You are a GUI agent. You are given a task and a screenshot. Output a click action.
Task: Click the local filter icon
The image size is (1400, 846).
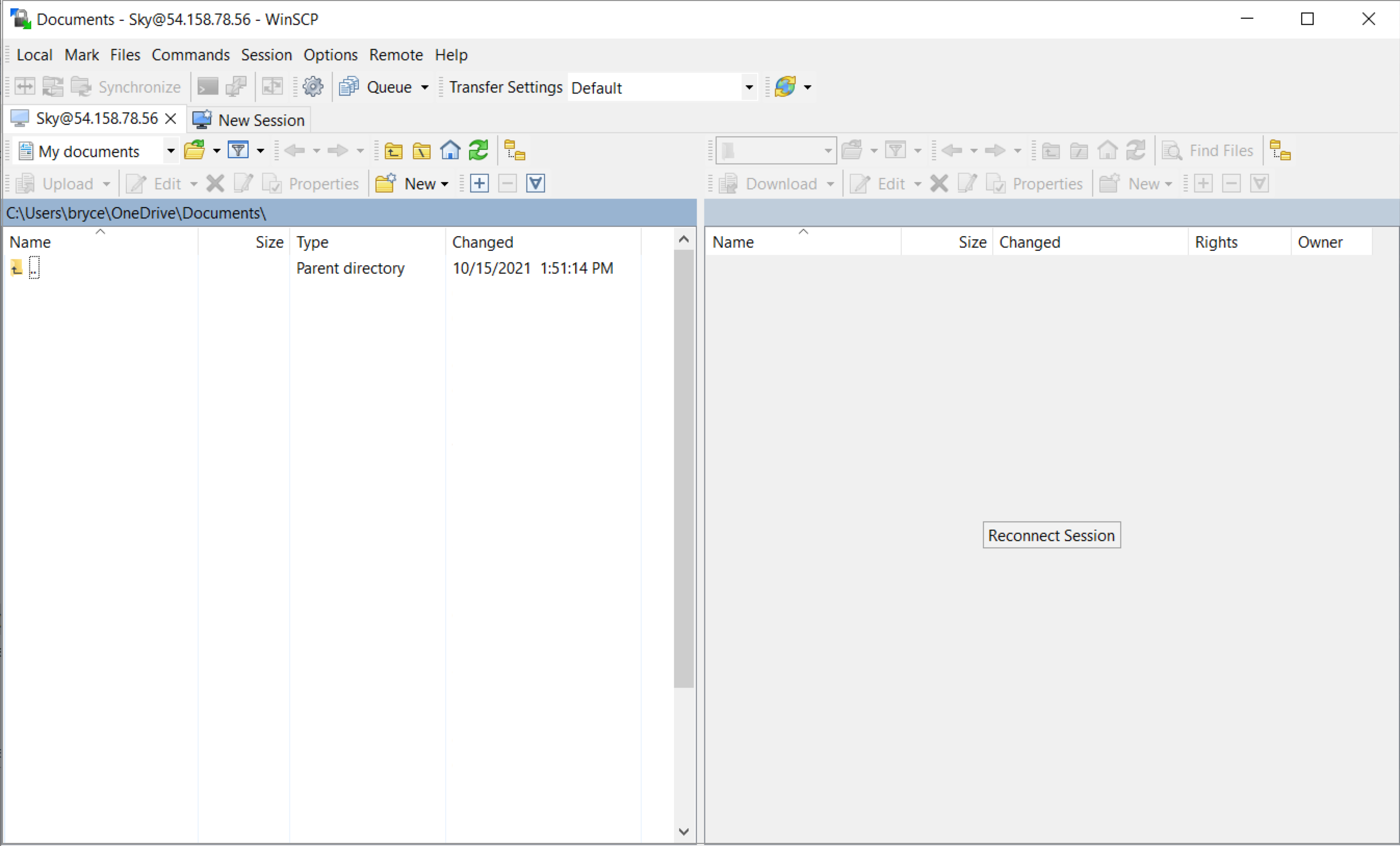(x=238, y=151)
